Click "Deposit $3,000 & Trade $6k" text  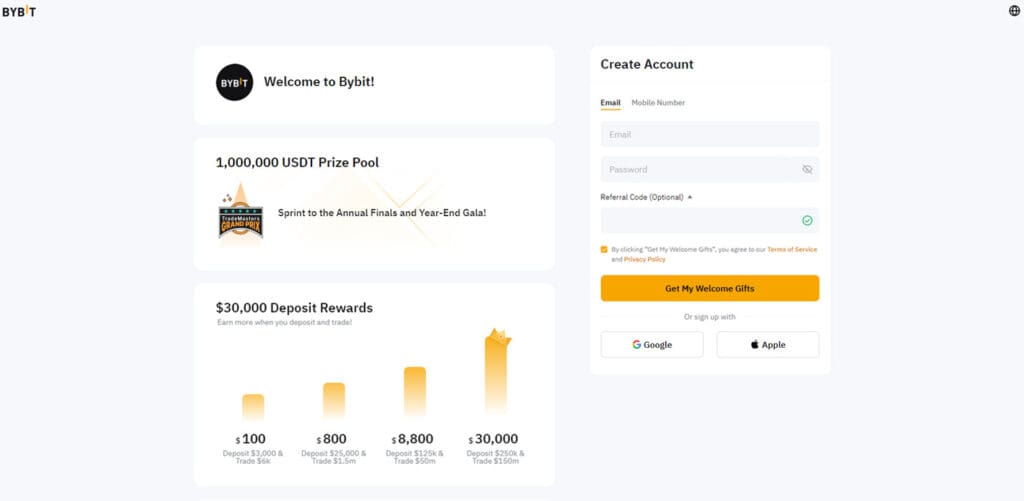(253, 457)
